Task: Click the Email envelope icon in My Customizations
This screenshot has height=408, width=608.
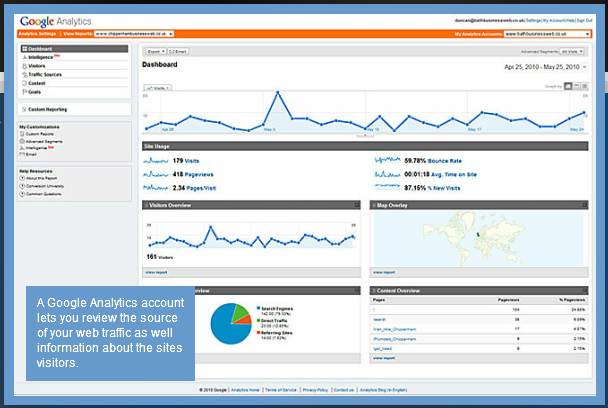Action: click(x=22, y=154)
